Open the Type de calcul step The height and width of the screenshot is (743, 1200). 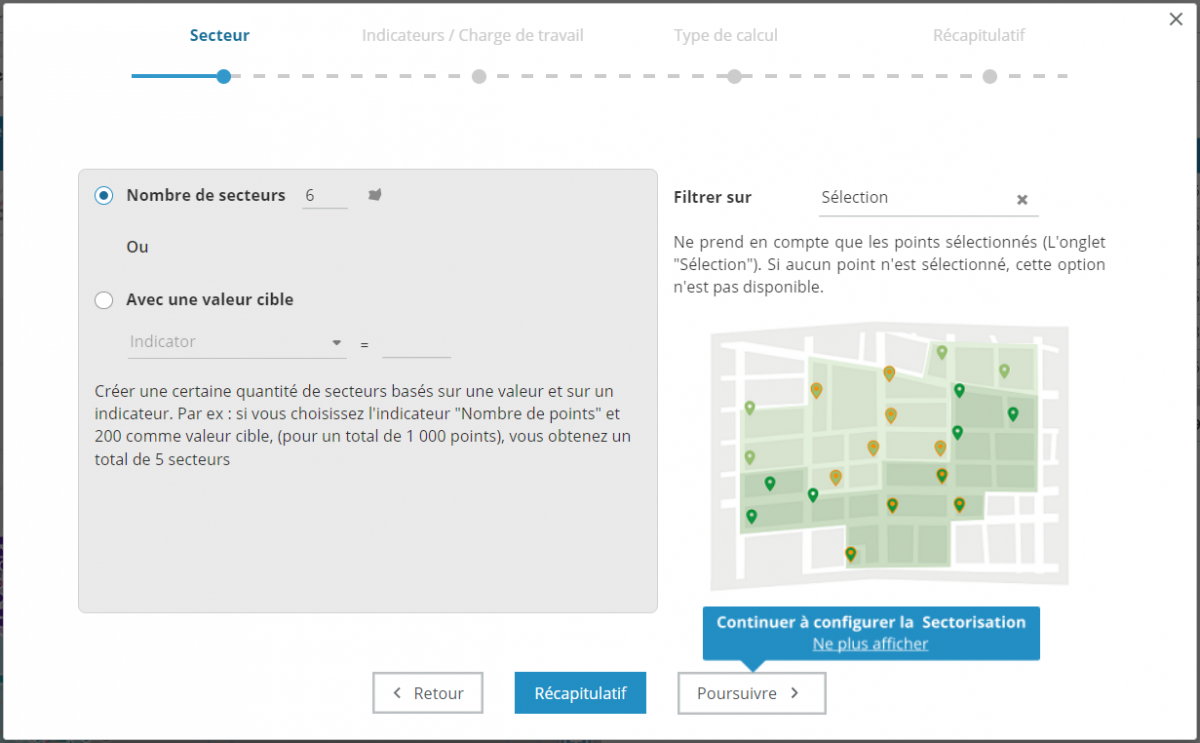725,36
